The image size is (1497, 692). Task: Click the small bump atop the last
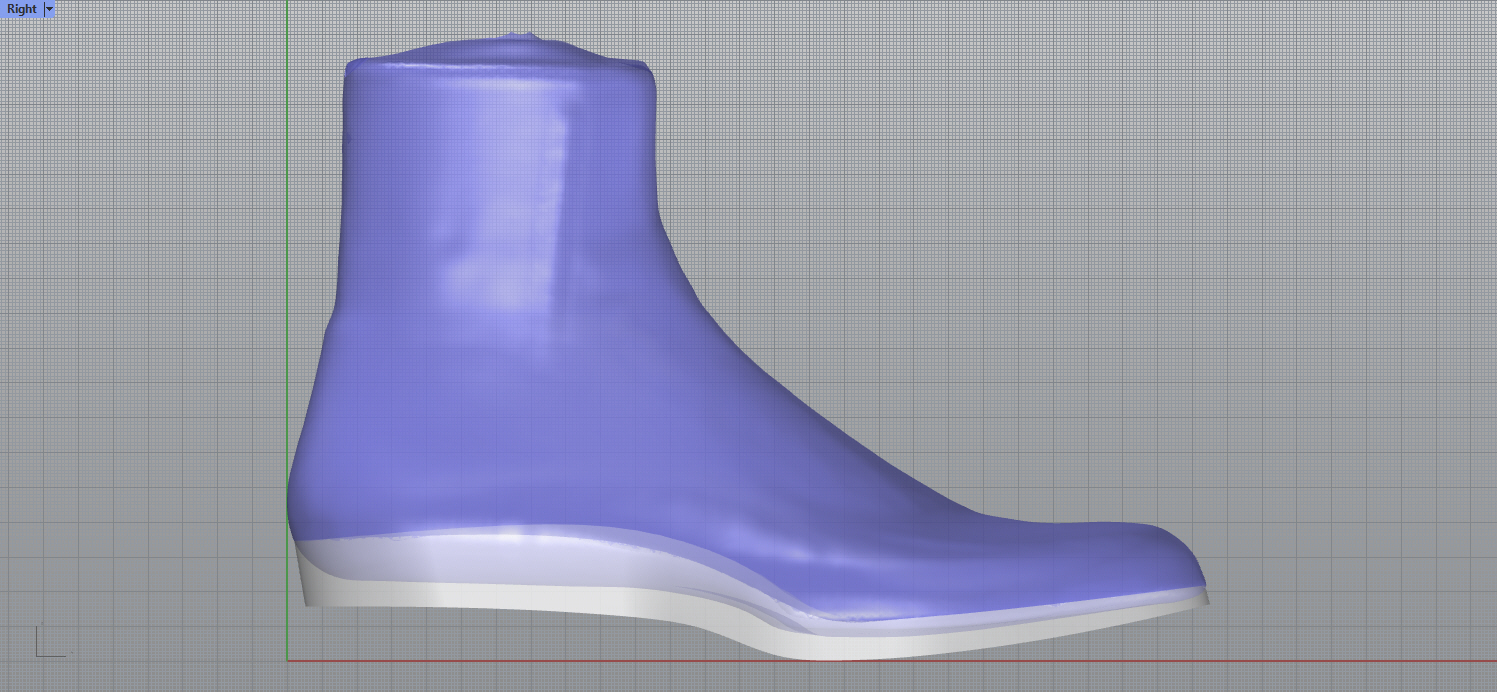[x=520, y=38]
